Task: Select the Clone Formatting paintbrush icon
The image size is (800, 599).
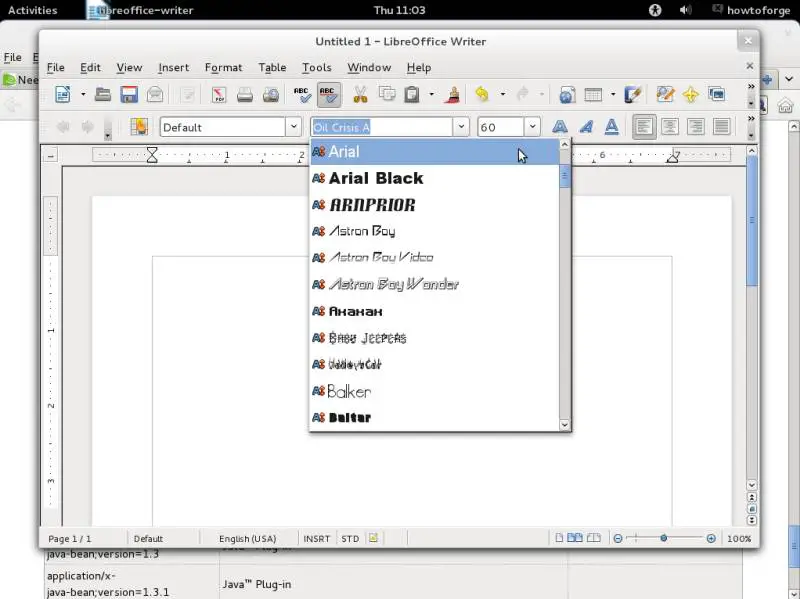Action: point(452,94)
